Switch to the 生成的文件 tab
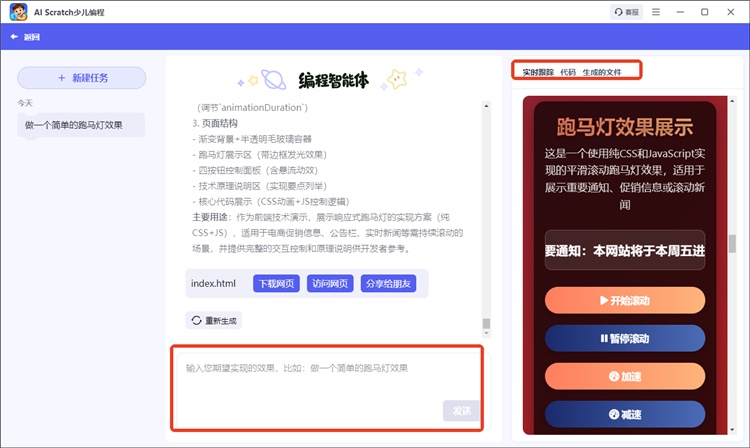 (x=602, y=72)
